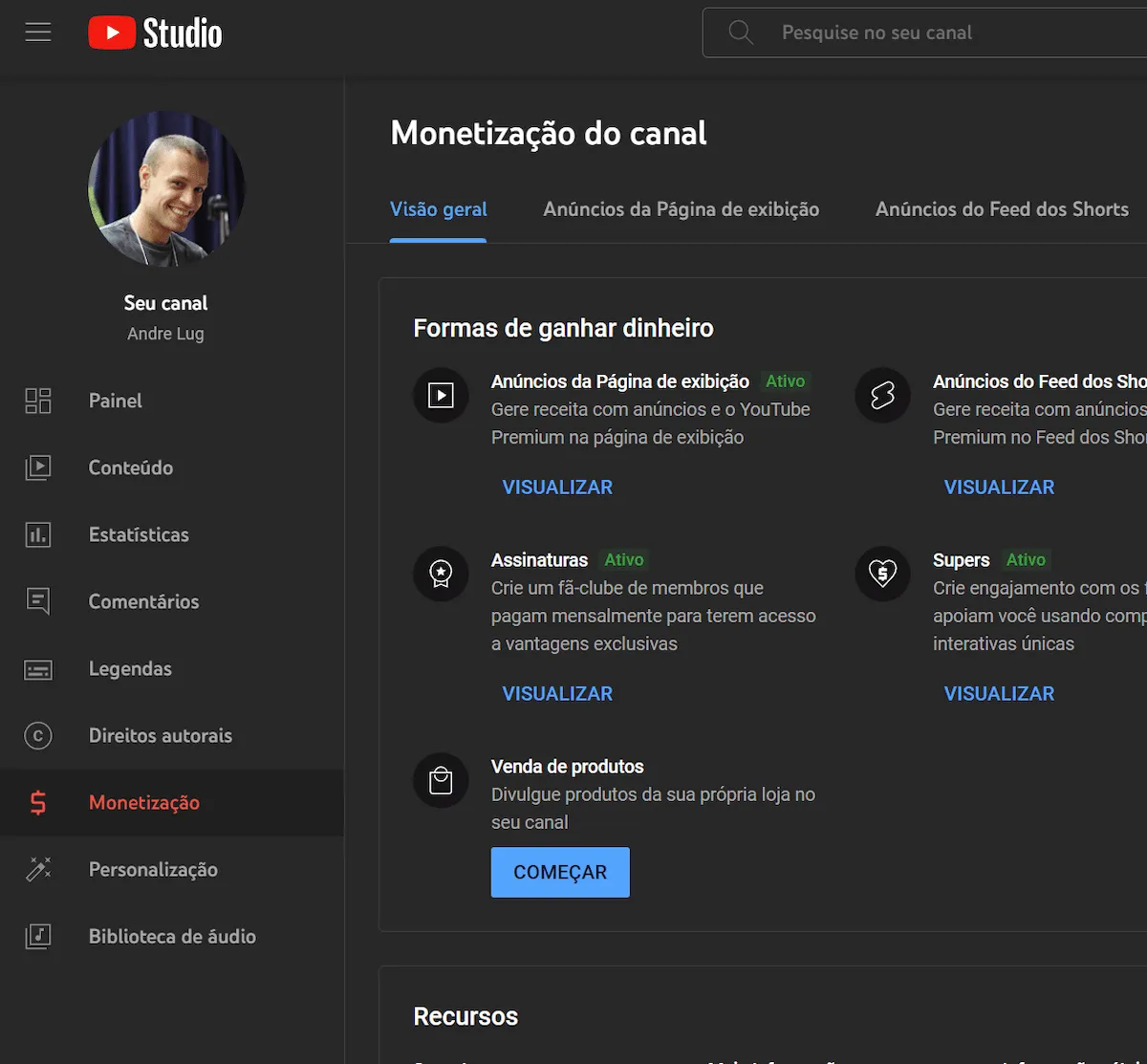Select the Monetização sidebar item

pos(172,802)
